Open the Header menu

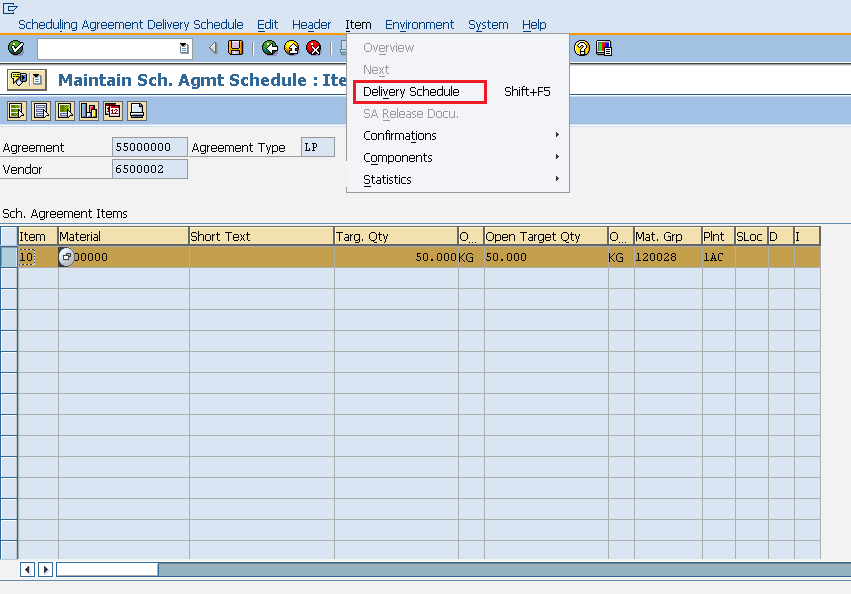[x=312, y=24]
